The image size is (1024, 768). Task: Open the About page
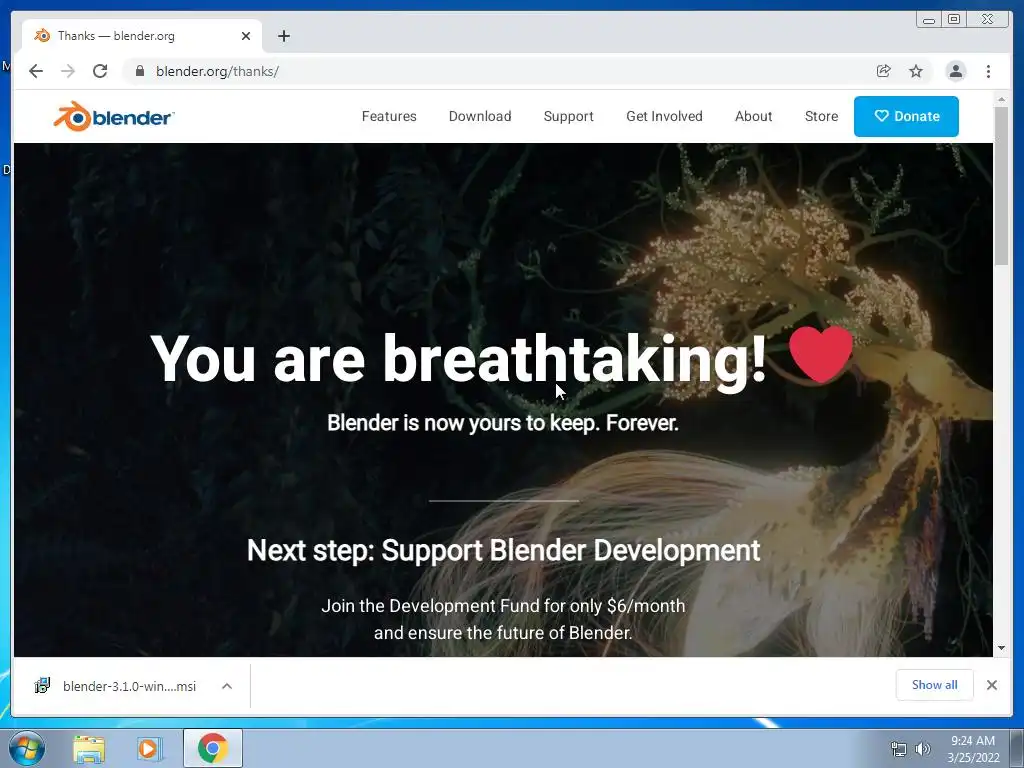(x=753, y=116)
